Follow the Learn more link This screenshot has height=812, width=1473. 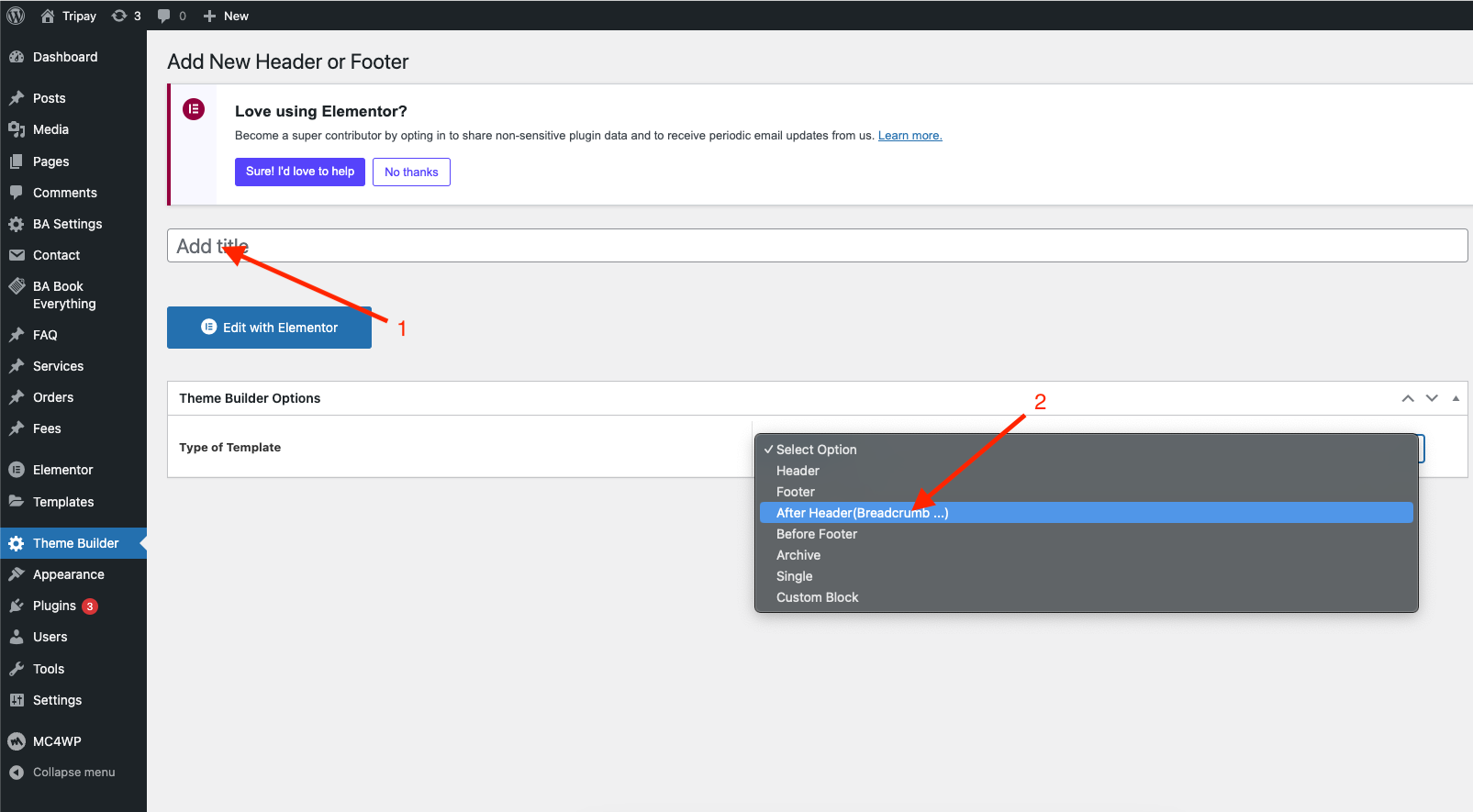click(x=909, y=136)
